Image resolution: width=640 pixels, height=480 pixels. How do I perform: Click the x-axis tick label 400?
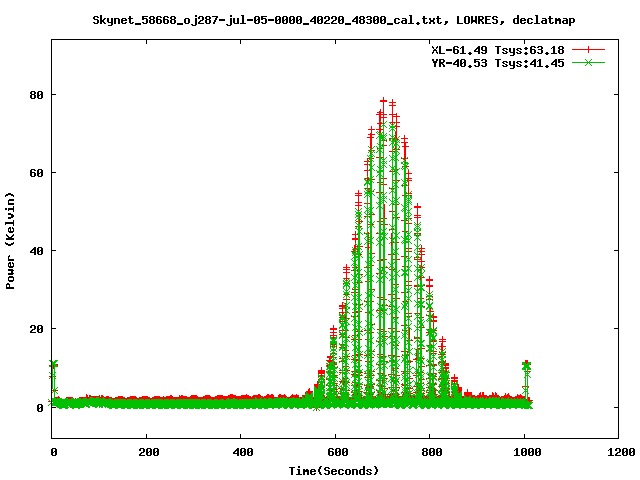pyautogui.click(x=243, y=452)
